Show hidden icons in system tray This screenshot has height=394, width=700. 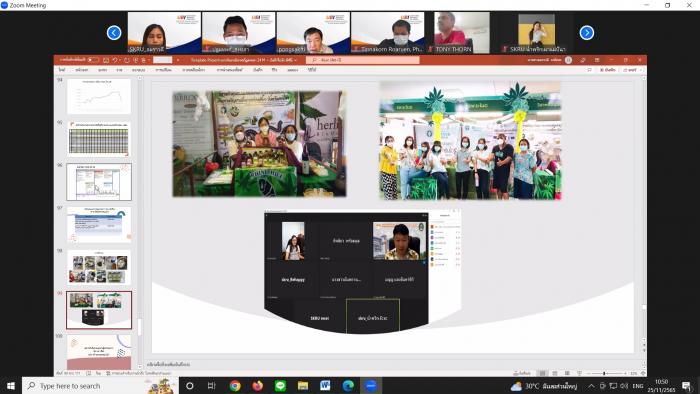pyautogui.click(x=591, y=386)
